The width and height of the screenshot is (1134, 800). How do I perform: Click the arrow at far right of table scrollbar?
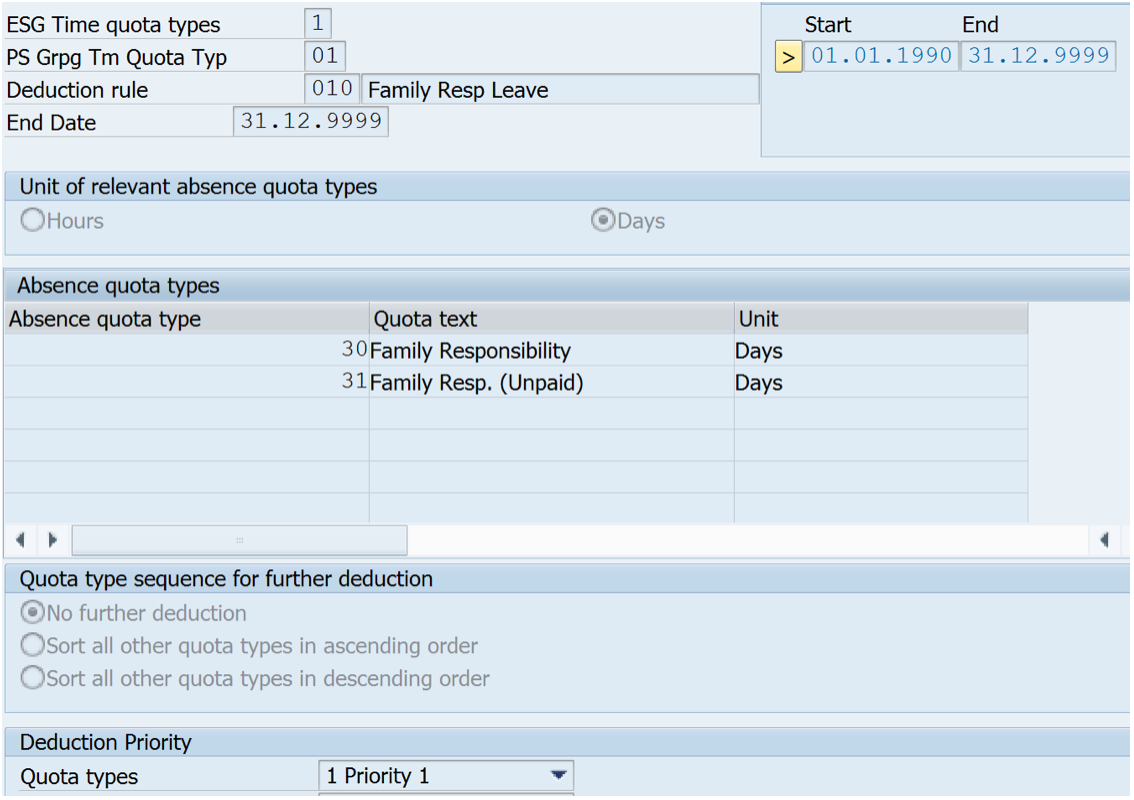(x=1104, y=540)
